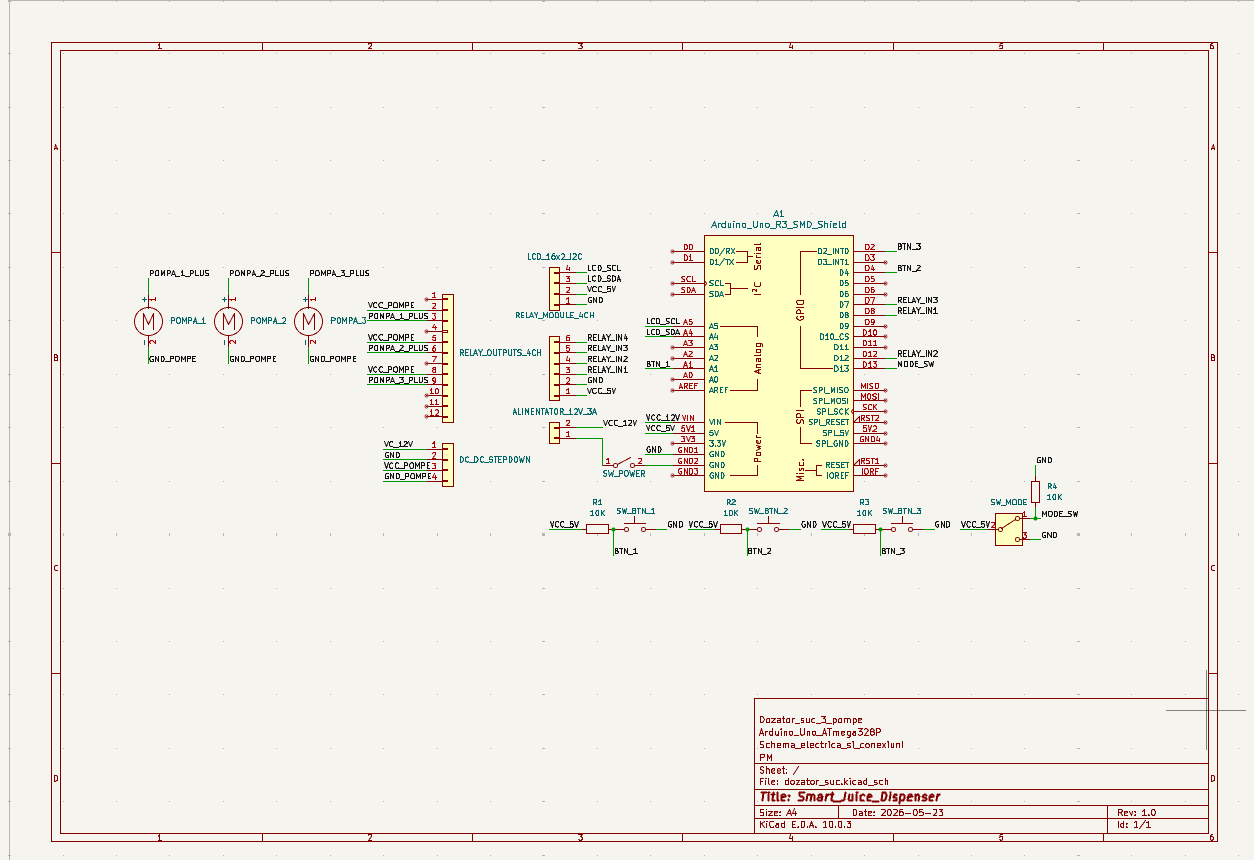Click the Title: Smart_Juice_Dispenser field
Viewport: 1254px width, 860px height.
click(x=850, y=797)
